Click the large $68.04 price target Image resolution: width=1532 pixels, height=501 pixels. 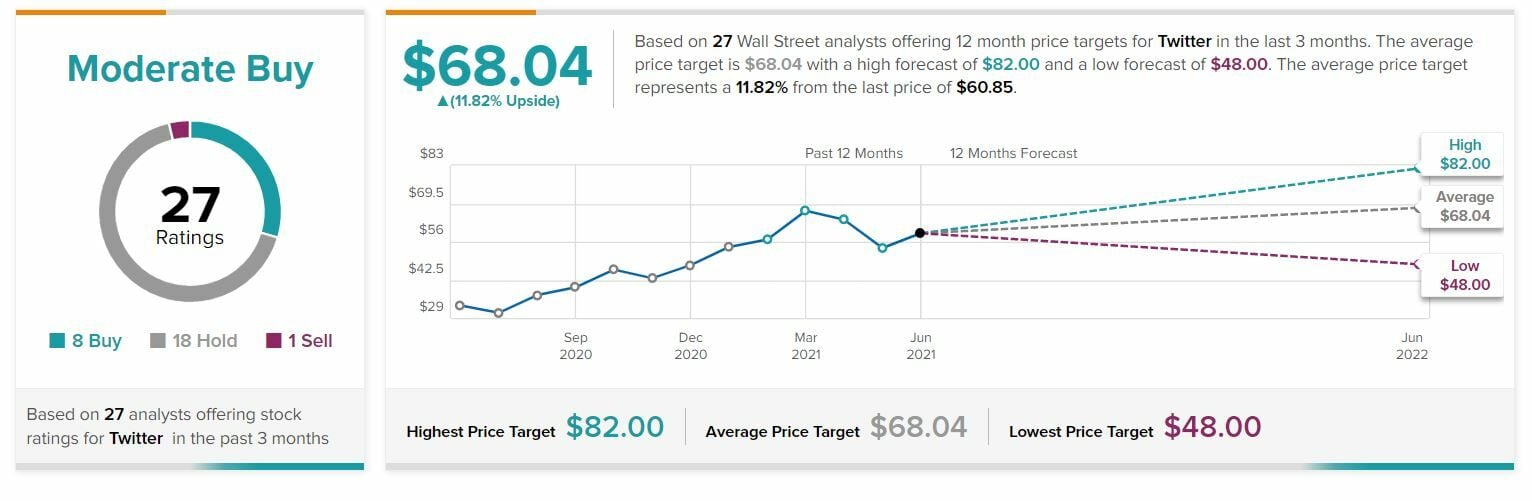click(497, 65)
